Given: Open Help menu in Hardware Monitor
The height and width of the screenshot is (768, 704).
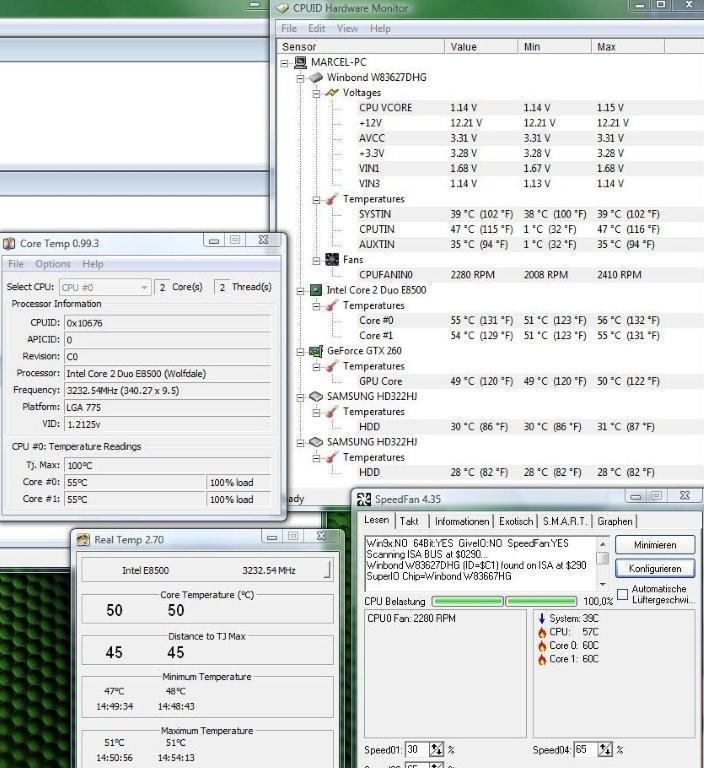Looking at the screenshot, I should point(380,28).
